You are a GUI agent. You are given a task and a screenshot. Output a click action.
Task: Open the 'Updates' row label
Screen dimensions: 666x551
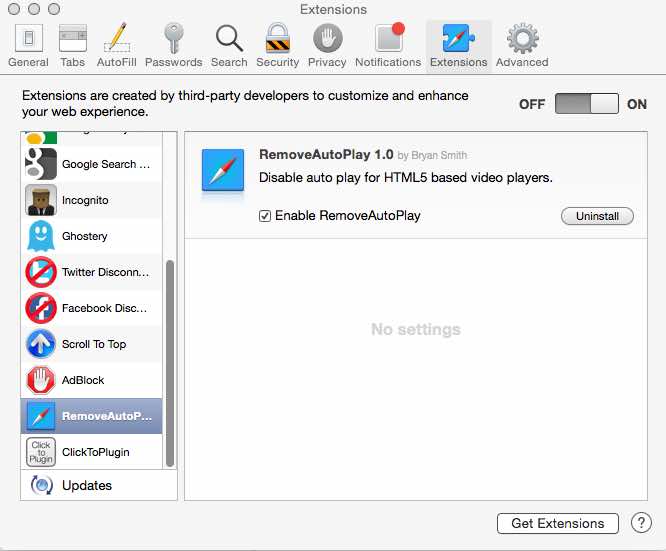point(87,485)
